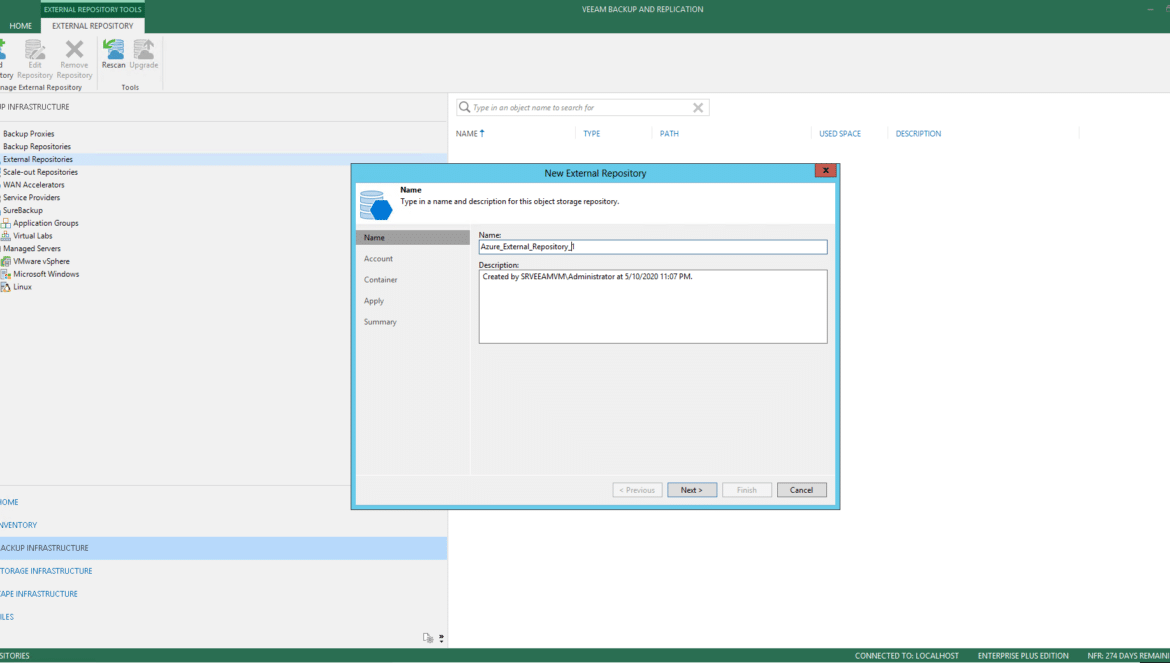The image size is (1170, 663).
Task: Click into the Description text area
Action: (653, 307)
